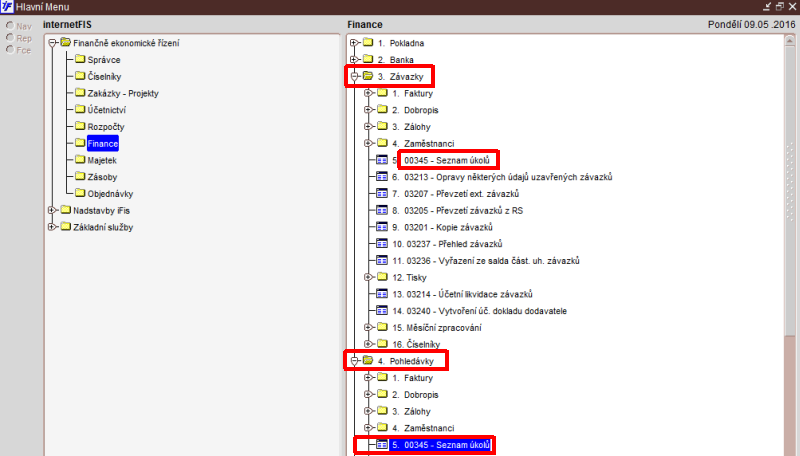Open 03213 - Opravy některých údajů uzavřených závazků

pyautogui.click(x=502, y=177)
